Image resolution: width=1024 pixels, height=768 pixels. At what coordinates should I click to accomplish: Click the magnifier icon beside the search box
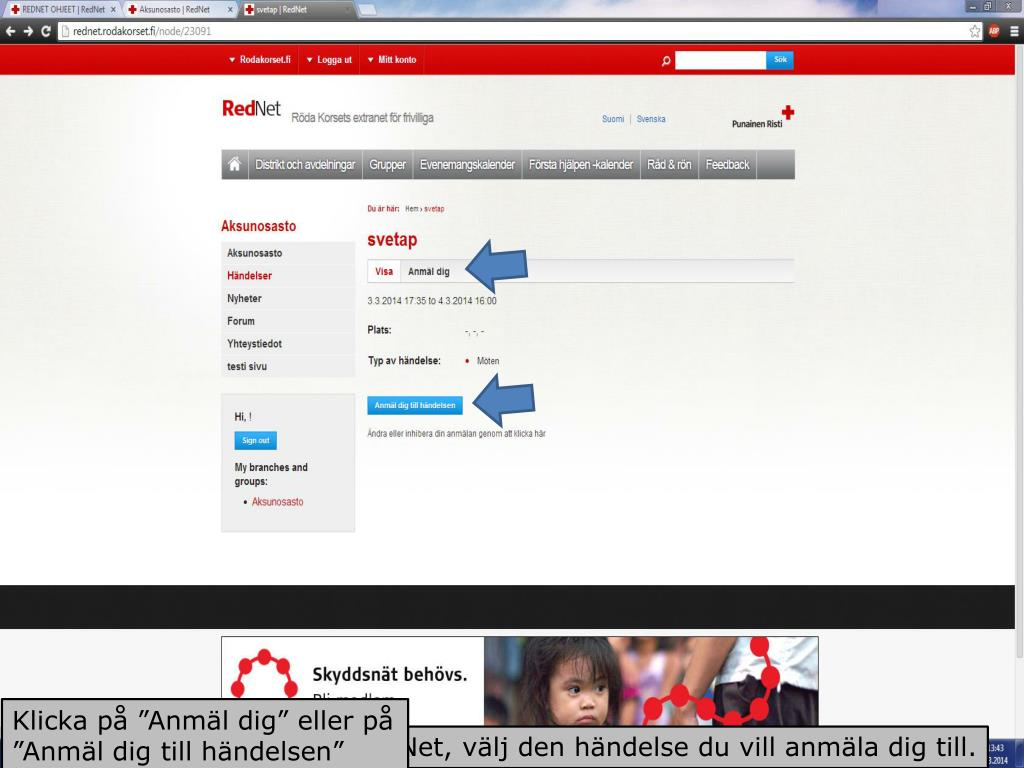(x=665, y=61)
